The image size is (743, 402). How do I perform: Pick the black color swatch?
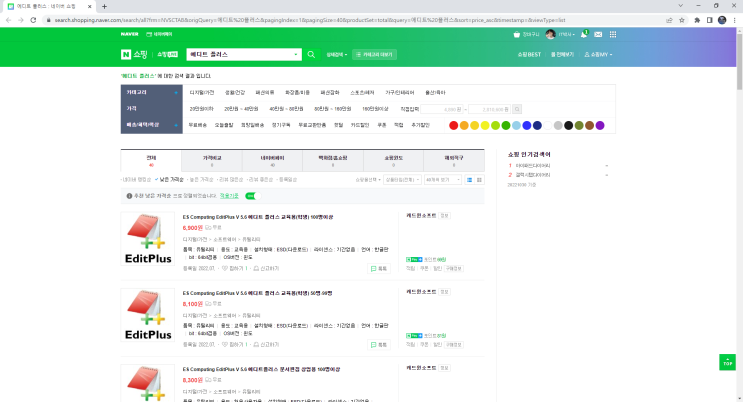pos(569,125)
